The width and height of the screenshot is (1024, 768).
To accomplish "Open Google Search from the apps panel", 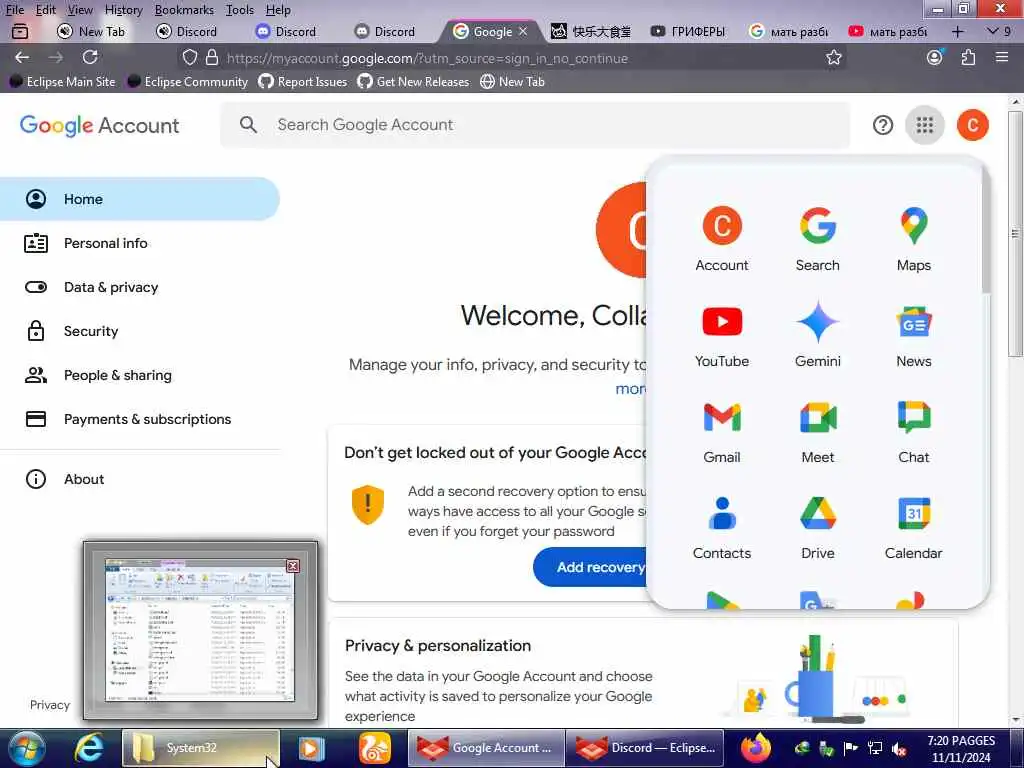I will 818,239.
